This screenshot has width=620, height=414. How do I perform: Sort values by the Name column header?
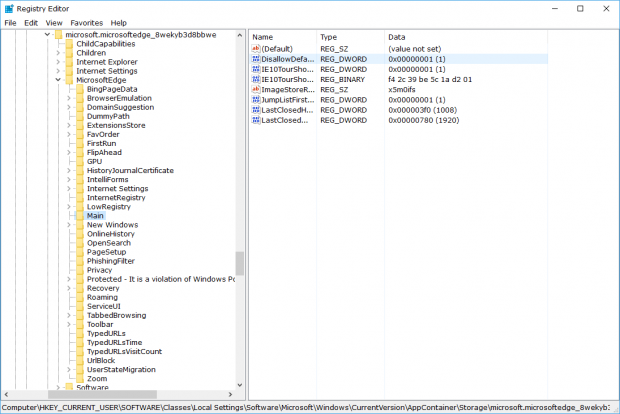(x=282, y=36)
